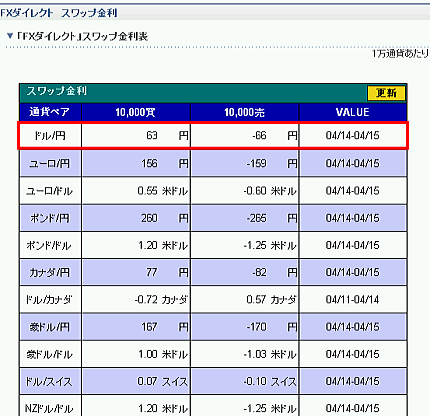Collapse the 「FXダイレクト」スワップ金利表 triangle
Screen dimensions: 430x416
[x=10, y=36]
